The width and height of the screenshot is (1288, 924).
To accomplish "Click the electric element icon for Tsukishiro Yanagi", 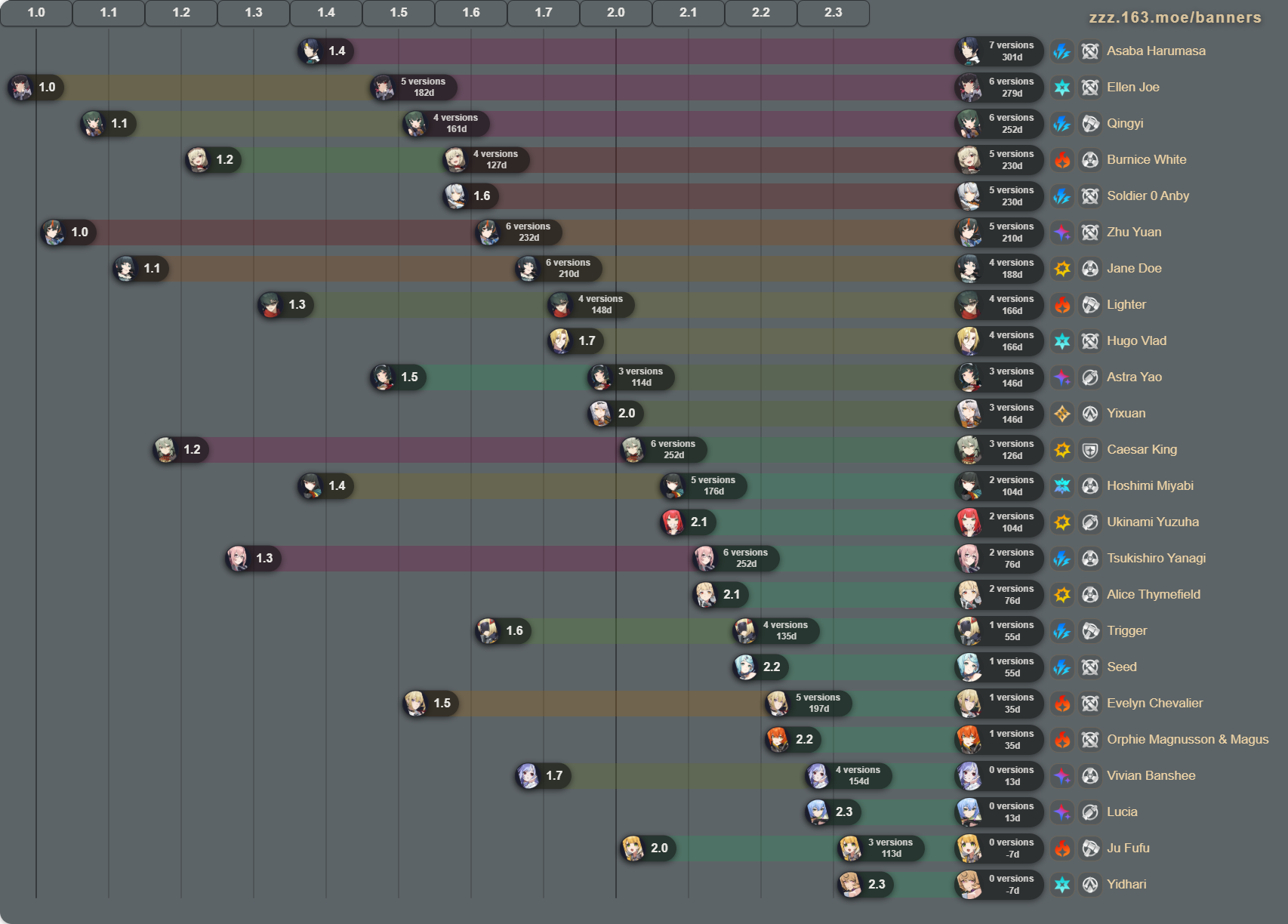I will [x=1062, y=559].
